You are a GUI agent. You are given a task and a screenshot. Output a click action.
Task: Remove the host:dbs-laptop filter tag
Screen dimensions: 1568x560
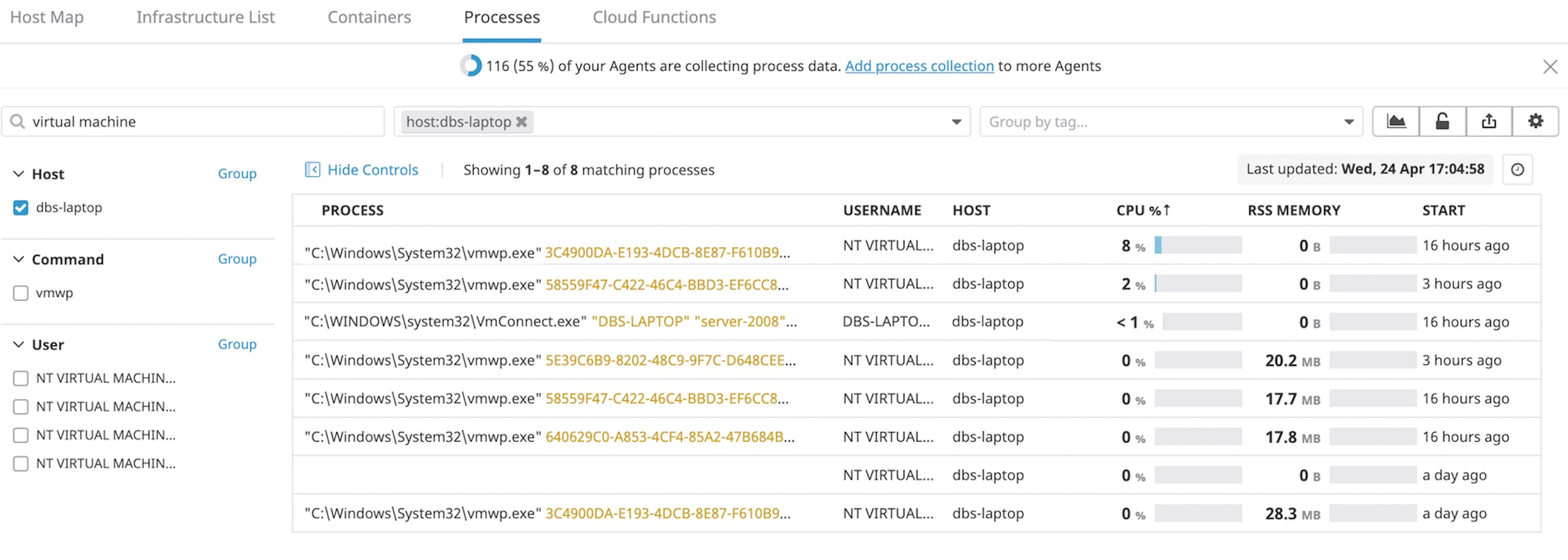coord(522,122)
